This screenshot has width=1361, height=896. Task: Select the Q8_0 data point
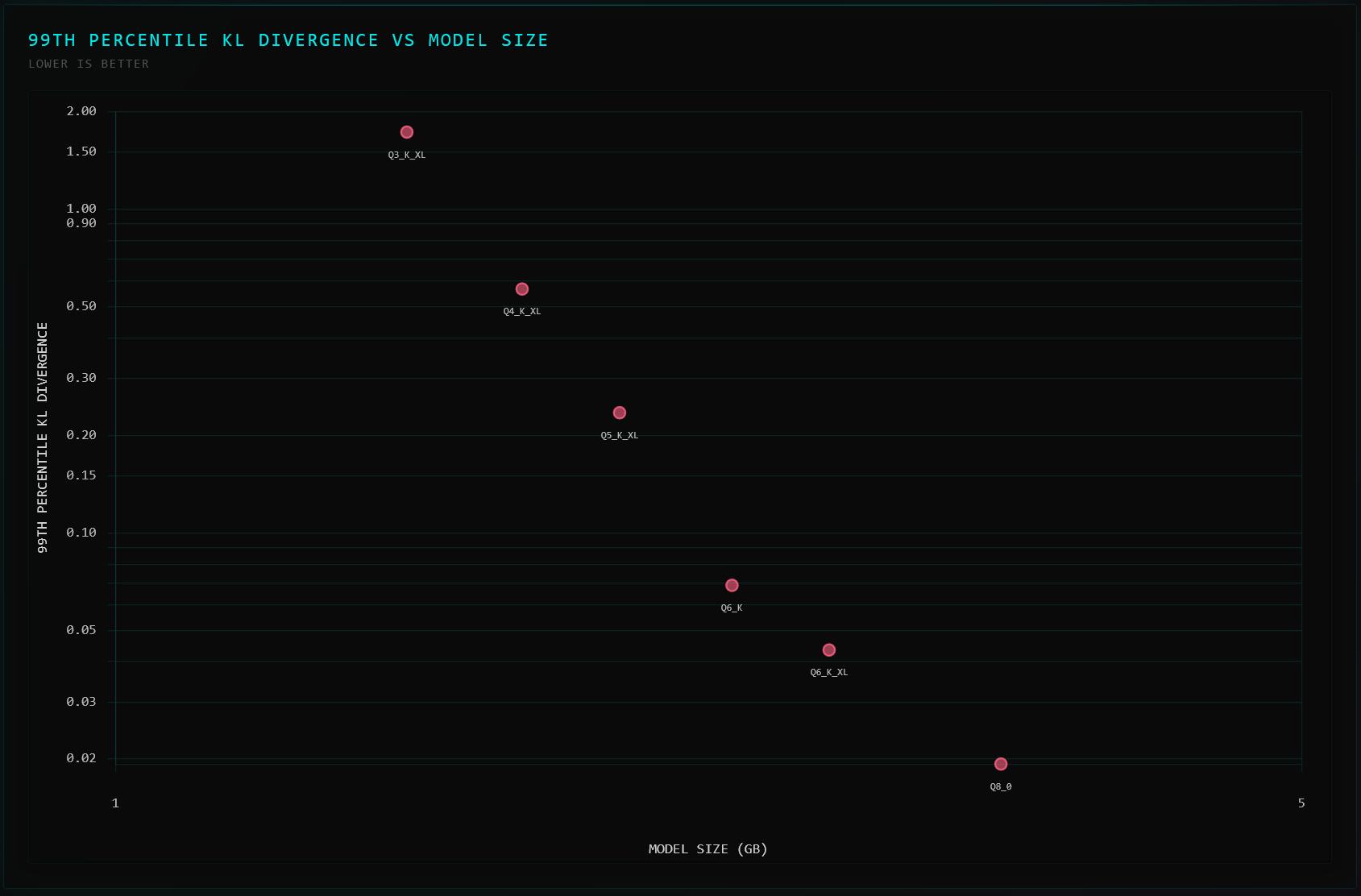[x=1001, y=764]
